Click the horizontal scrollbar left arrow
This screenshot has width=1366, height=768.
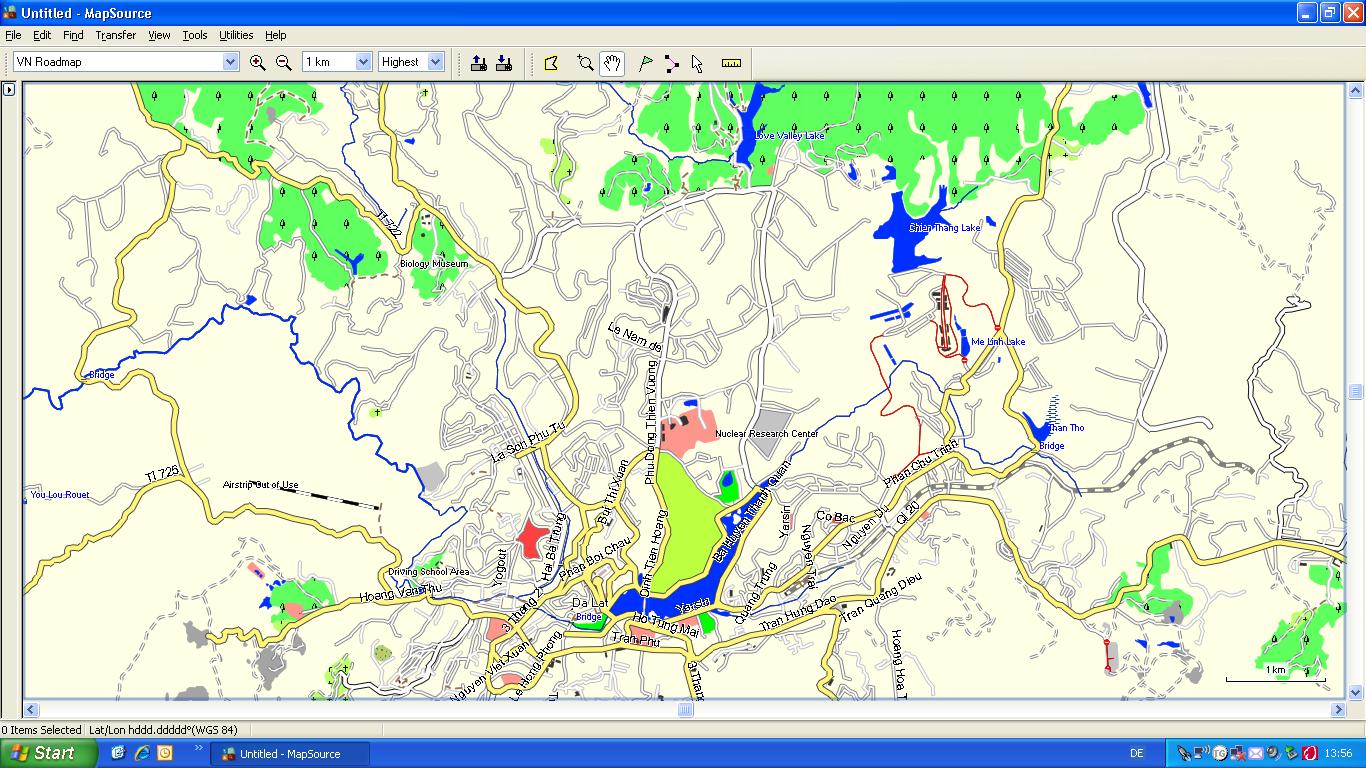(31, 710)
